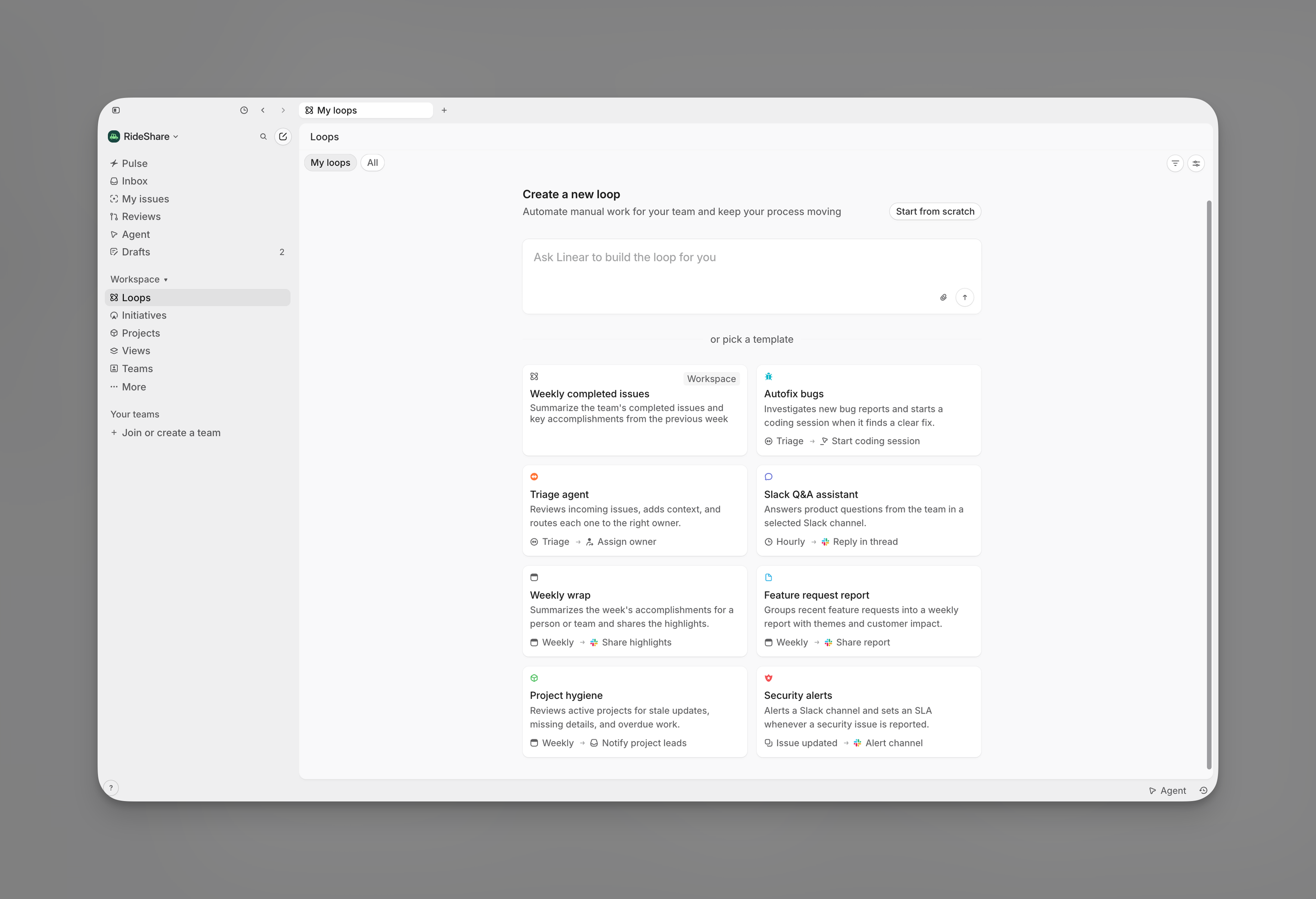Open Teams in the sidebar

point(197,368)
